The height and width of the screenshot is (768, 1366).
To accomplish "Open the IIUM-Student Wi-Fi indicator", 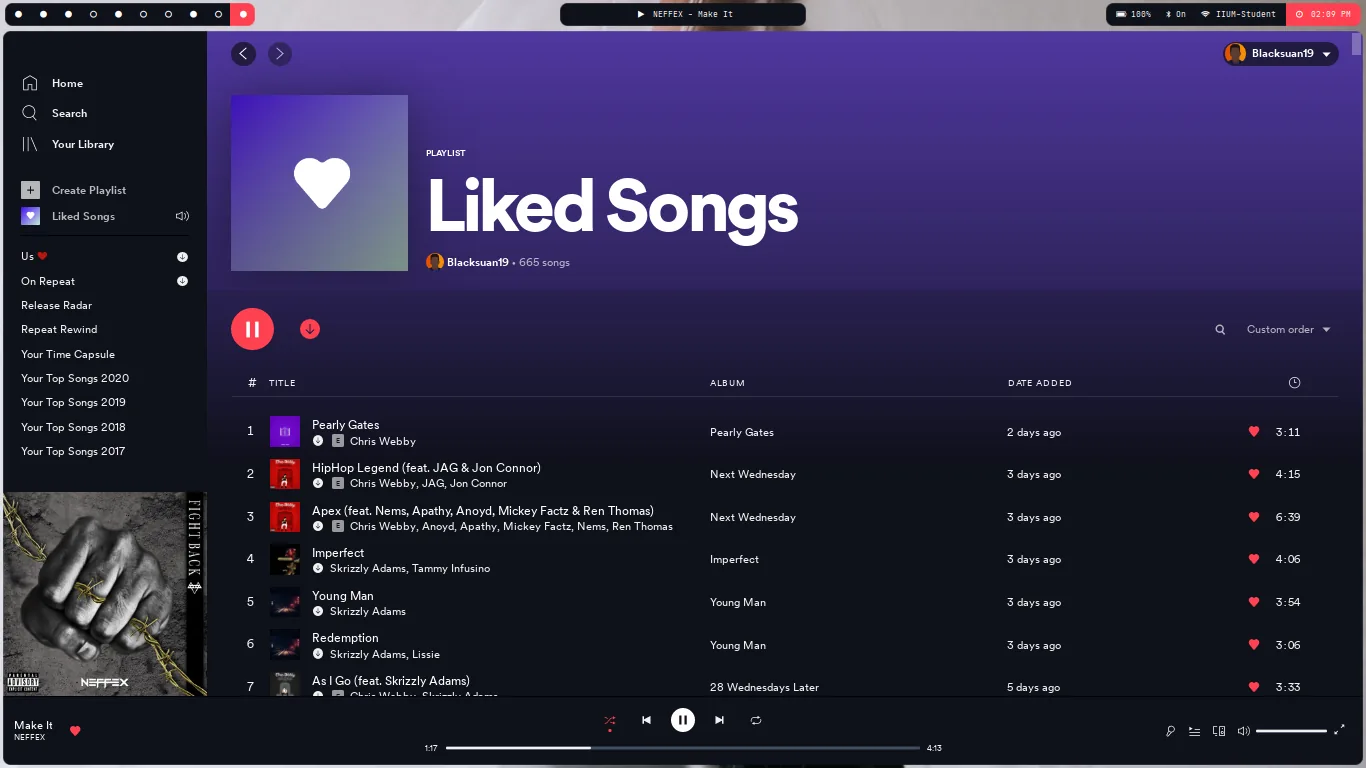I will [x=1238, y=14].
